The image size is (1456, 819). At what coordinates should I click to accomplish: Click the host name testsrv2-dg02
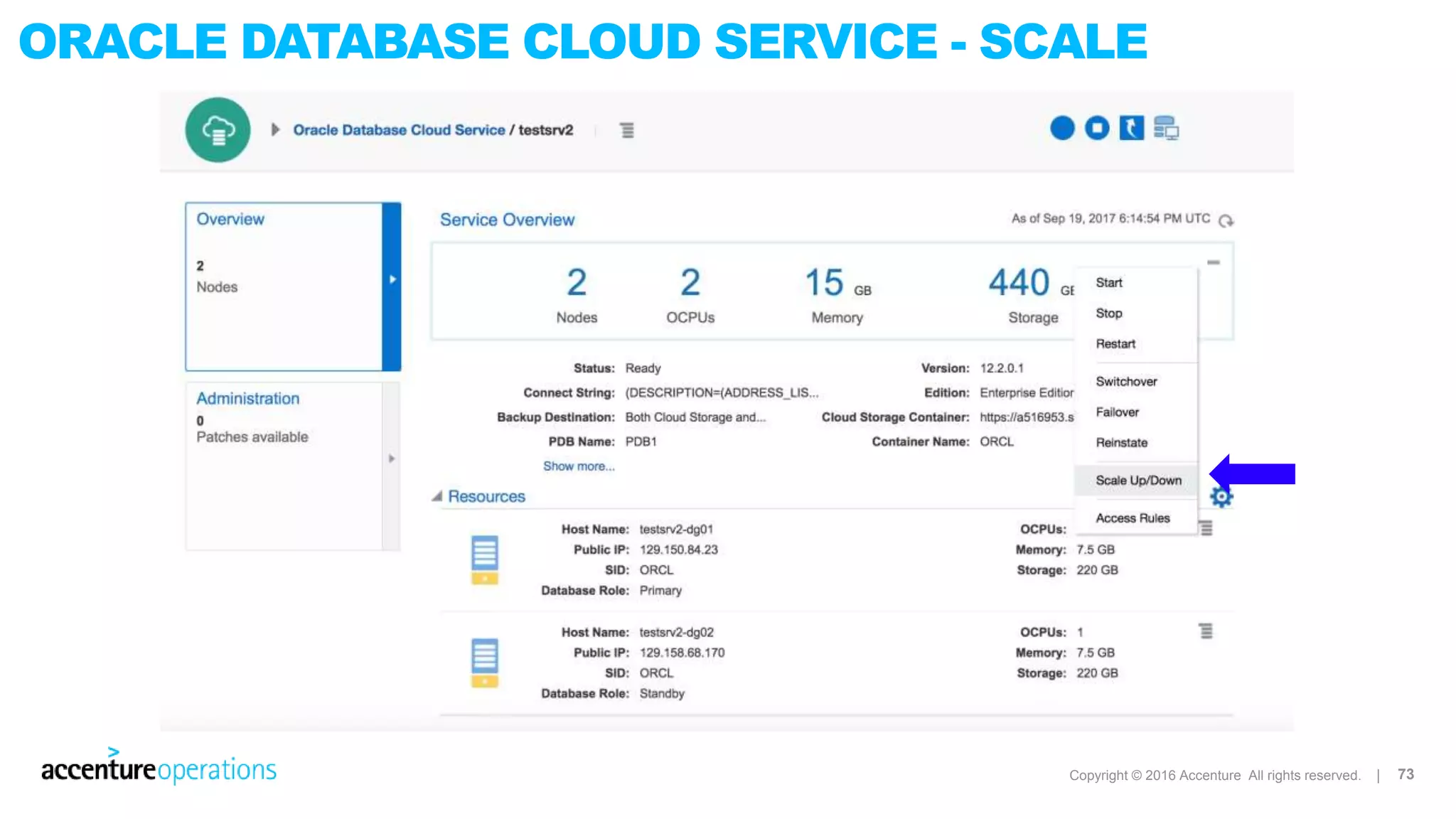[x=676, y=633]
